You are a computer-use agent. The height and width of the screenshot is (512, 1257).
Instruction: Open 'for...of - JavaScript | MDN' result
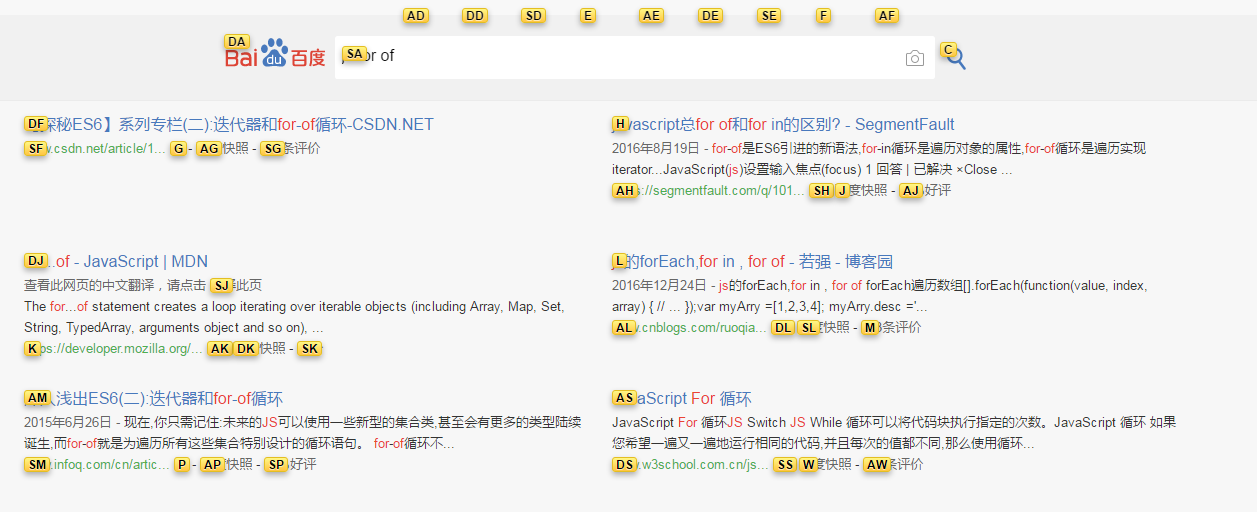tap(116, 262)
